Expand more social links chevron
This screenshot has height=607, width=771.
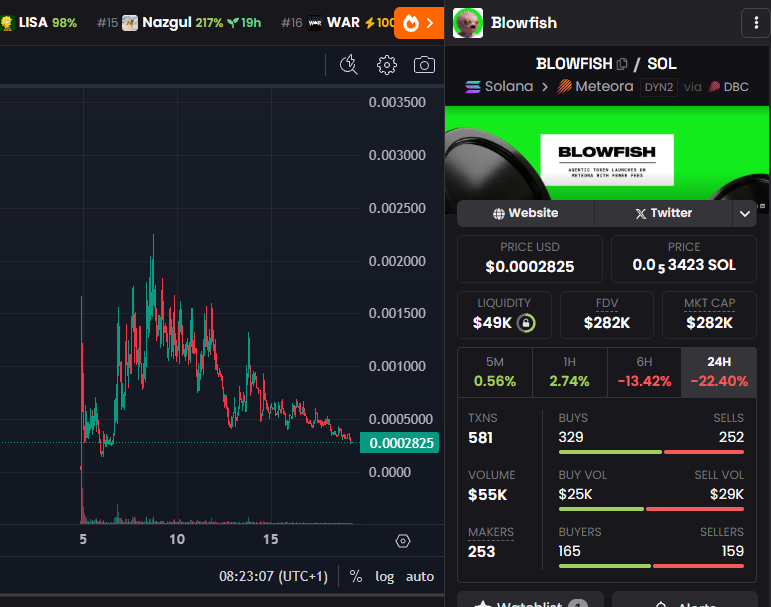pyautogui.click(x=744, y=213)
